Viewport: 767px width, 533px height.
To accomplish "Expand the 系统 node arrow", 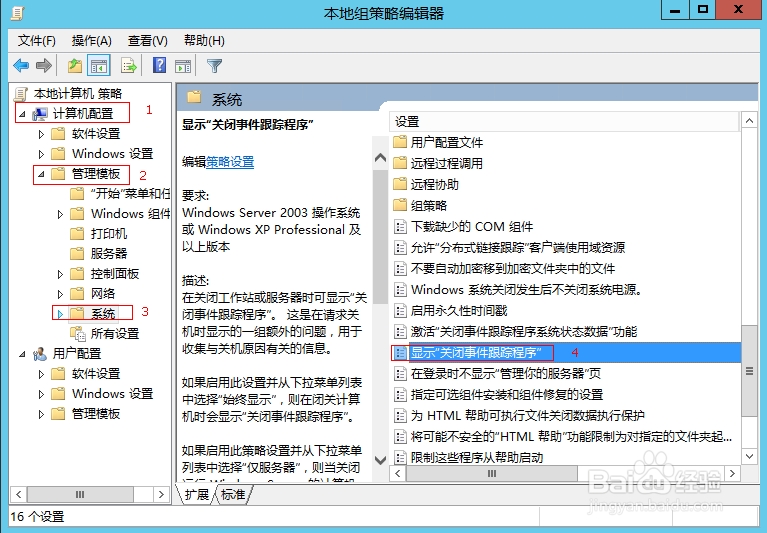I will coord(60,314).
